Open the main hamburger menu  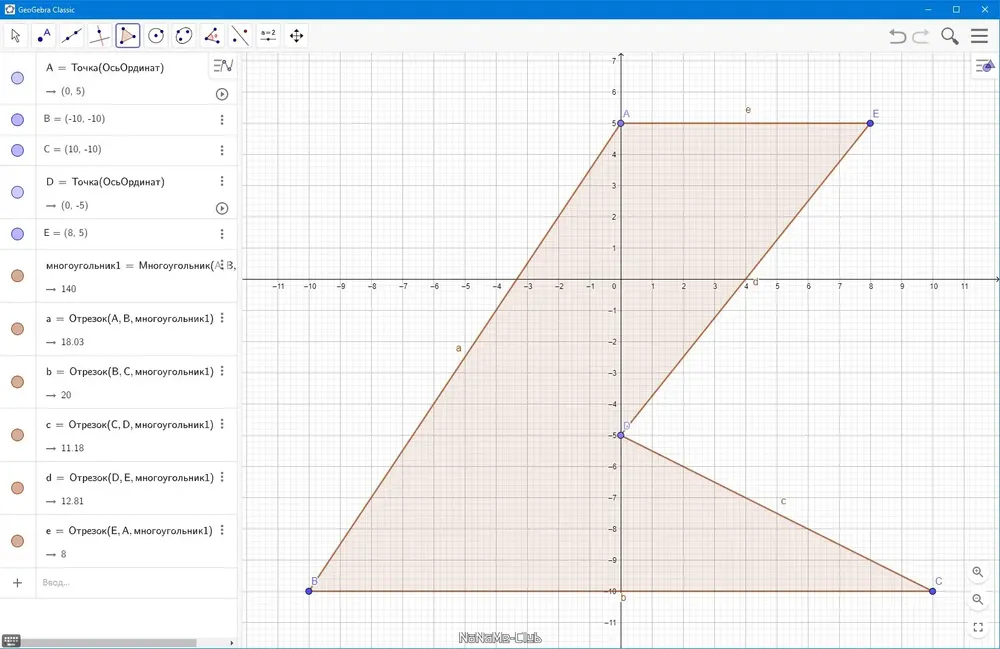[x=980, y=36]
